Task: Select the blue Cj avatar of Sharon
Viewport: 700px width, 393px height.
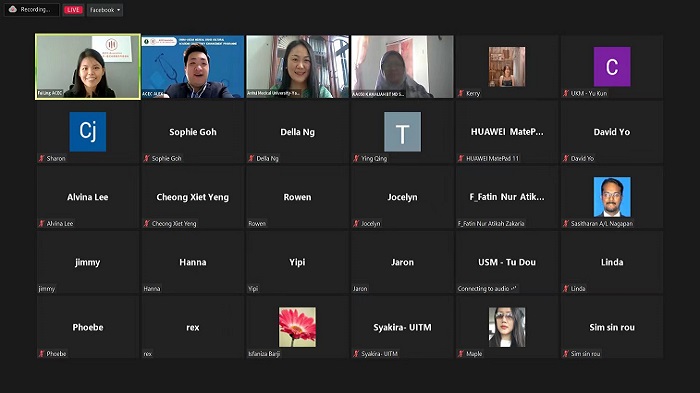Action: [88, 132]
